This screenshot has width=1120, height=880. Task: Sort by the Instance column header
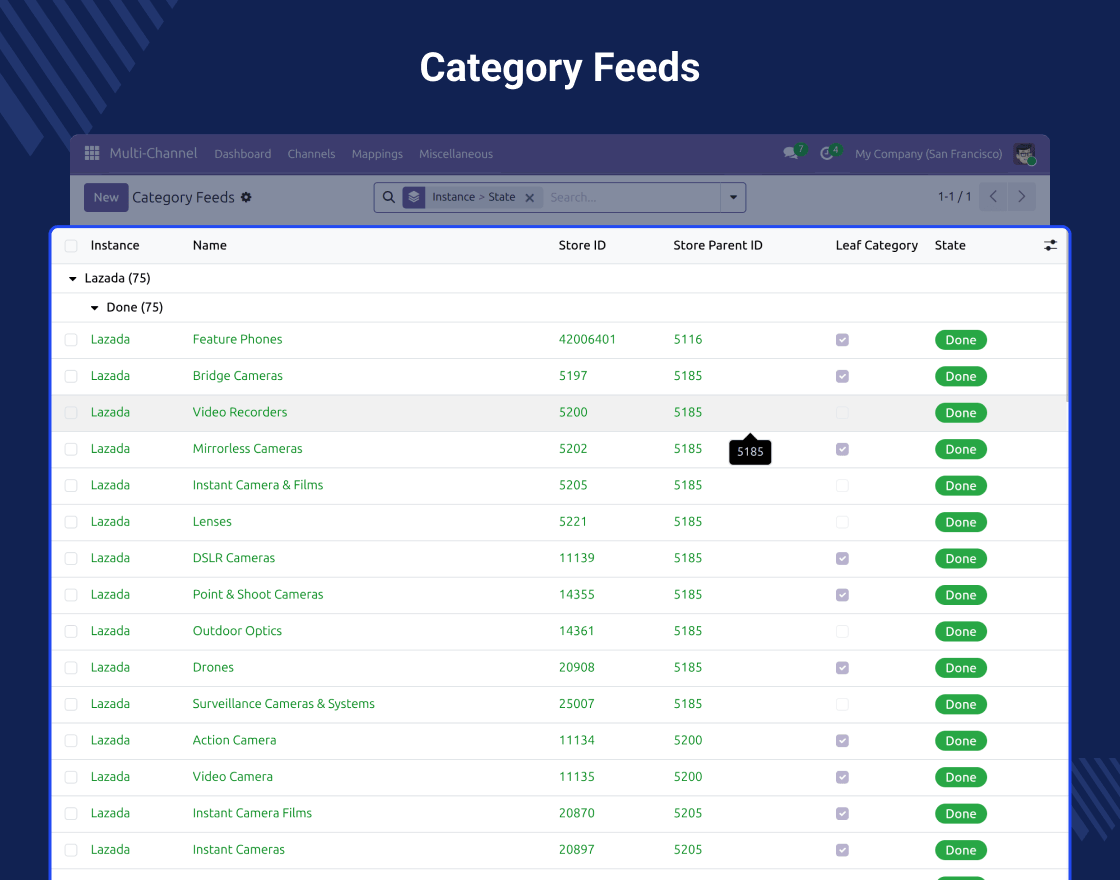(x=115, y=245)
